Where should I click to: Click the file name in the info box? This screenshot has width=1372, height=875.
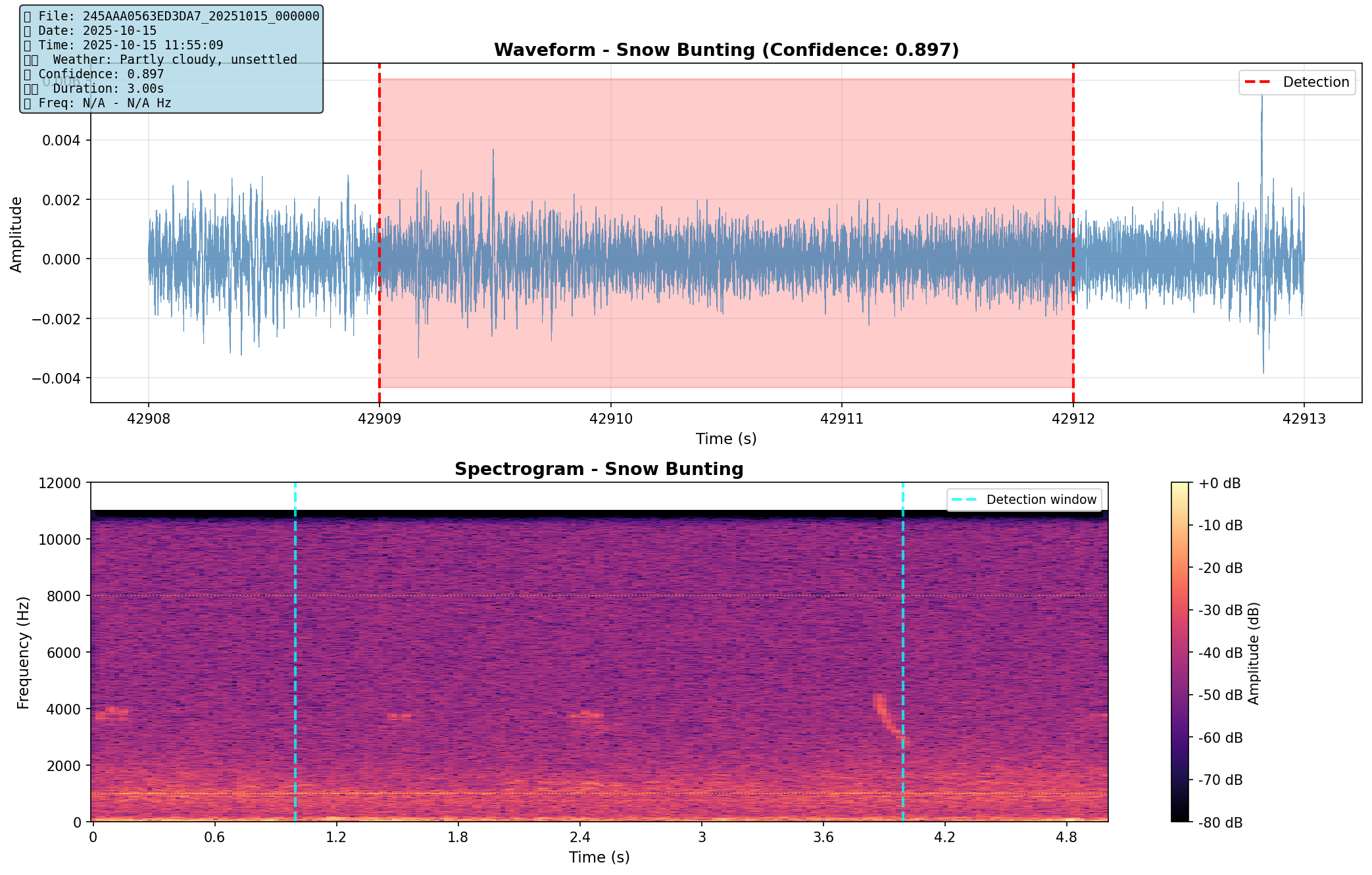(201, 16)
